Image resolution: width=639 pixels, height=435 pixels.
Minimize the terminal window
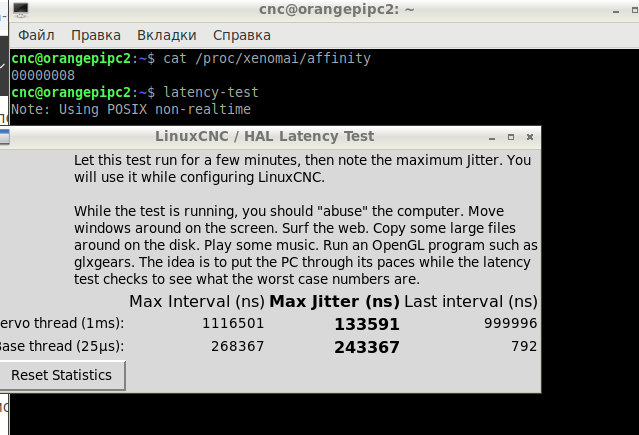[616, 11]
